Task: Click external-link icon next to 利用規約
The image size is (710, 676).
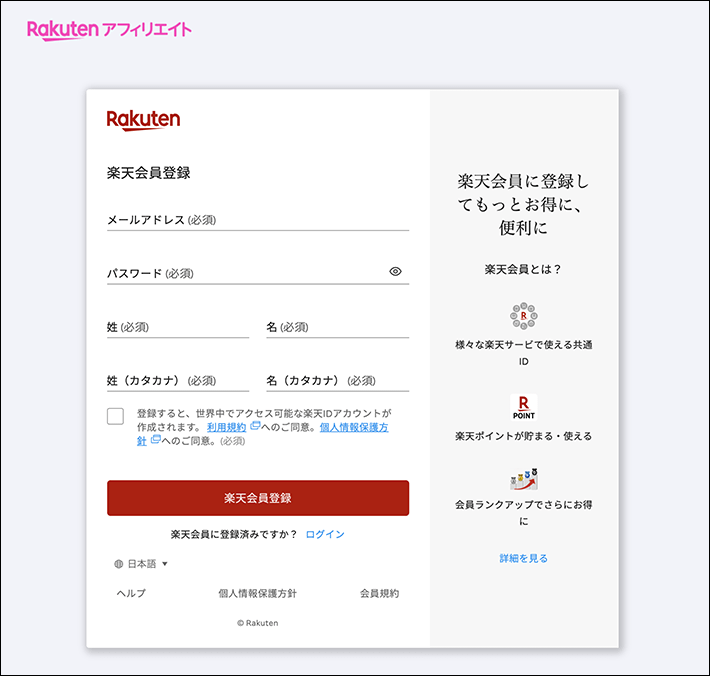Action: pos(255,426)
